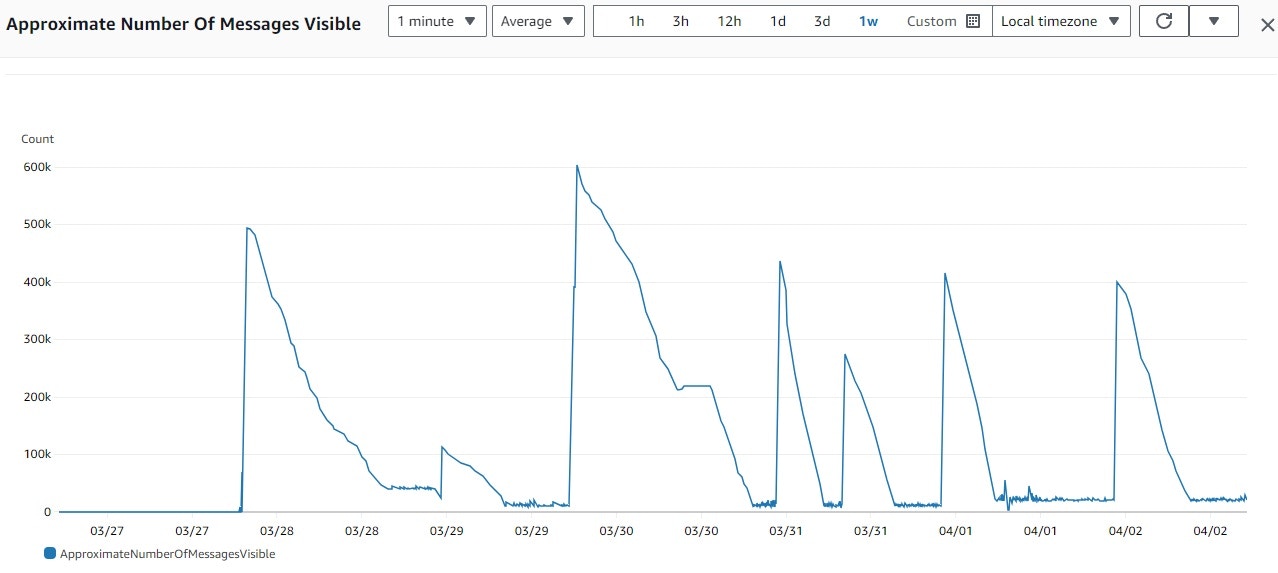Click the ApproximateNumberOfMessagesVisible legend label
The image size is (1278, 573).
click(x=167, y=553)
